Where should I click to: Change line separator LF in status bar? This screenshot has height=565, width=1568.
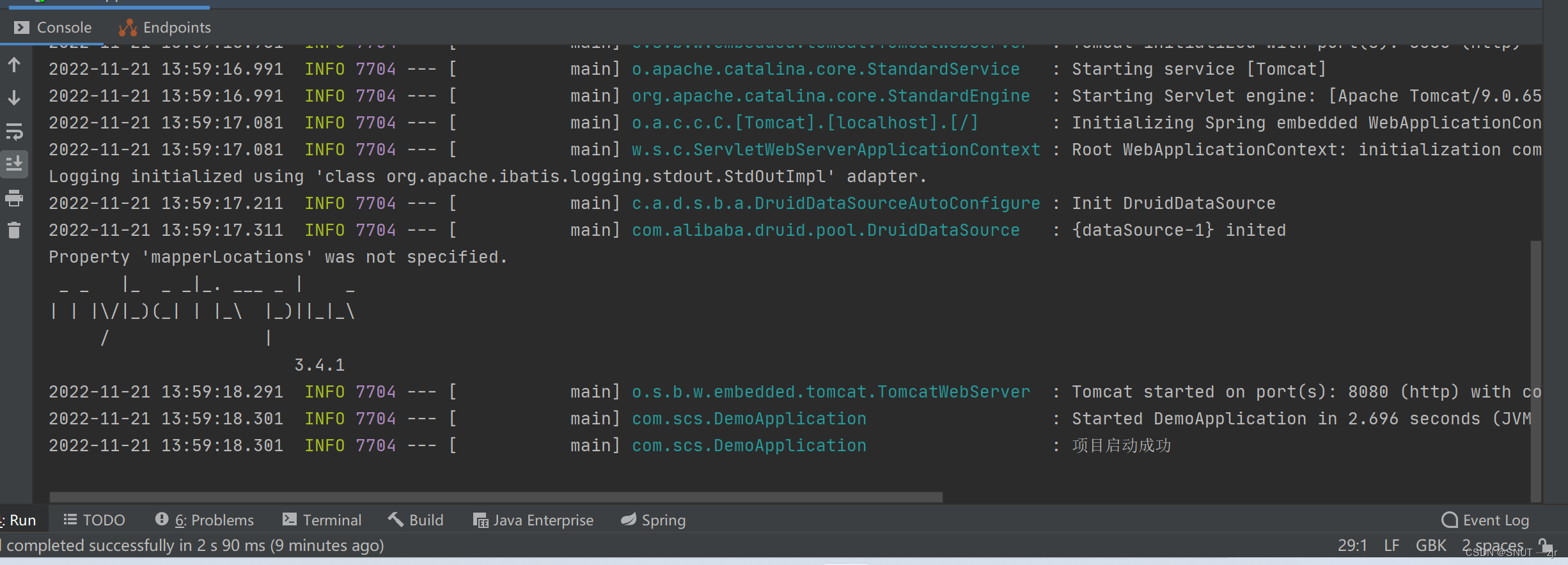[x=1392, y=546]
